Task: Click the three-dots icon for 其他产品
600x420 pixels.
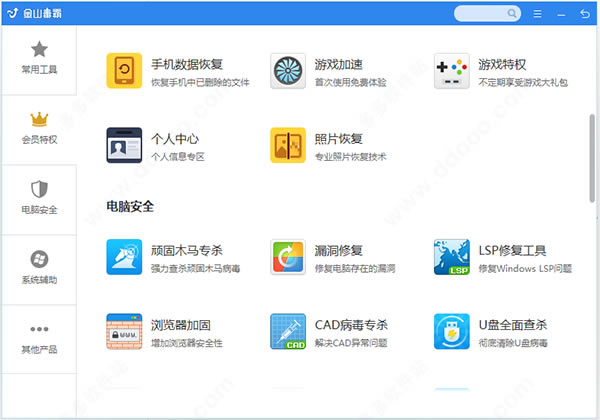Action: click(39, 329)
